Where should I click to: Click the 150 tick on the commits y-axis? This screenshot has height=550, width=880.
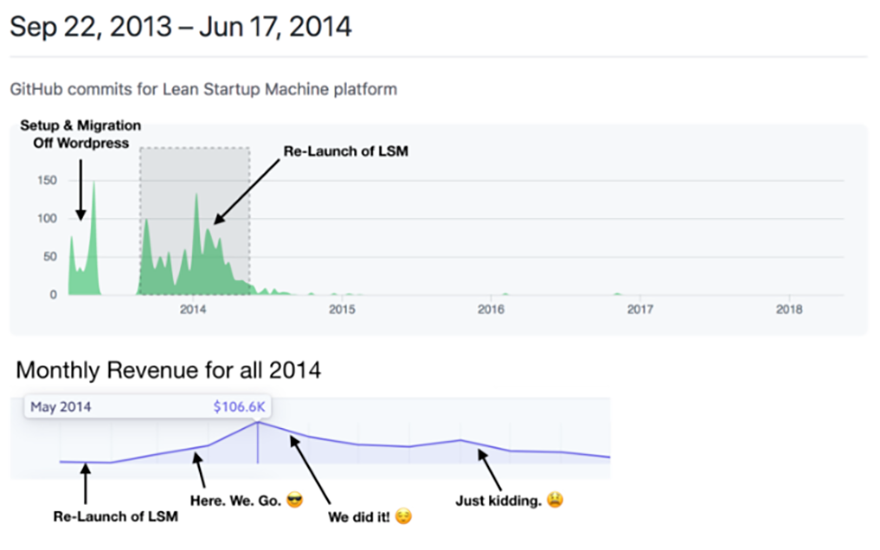[x=46, y=180]
